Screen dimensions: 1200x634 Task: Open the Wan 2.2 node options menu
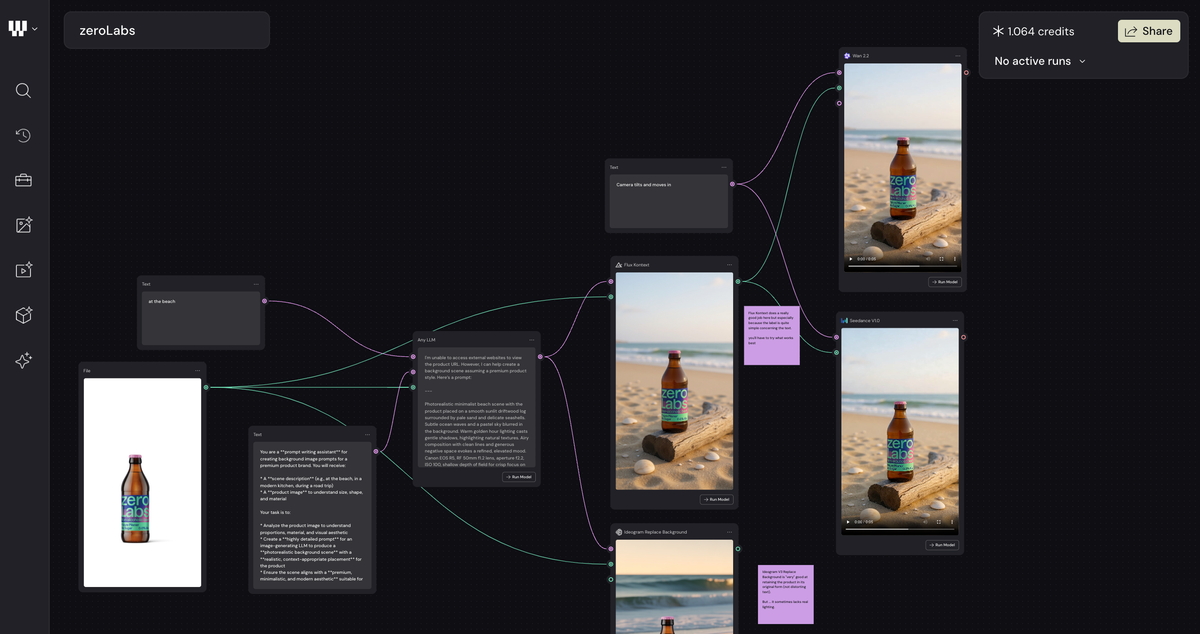[x=955, y=55]
